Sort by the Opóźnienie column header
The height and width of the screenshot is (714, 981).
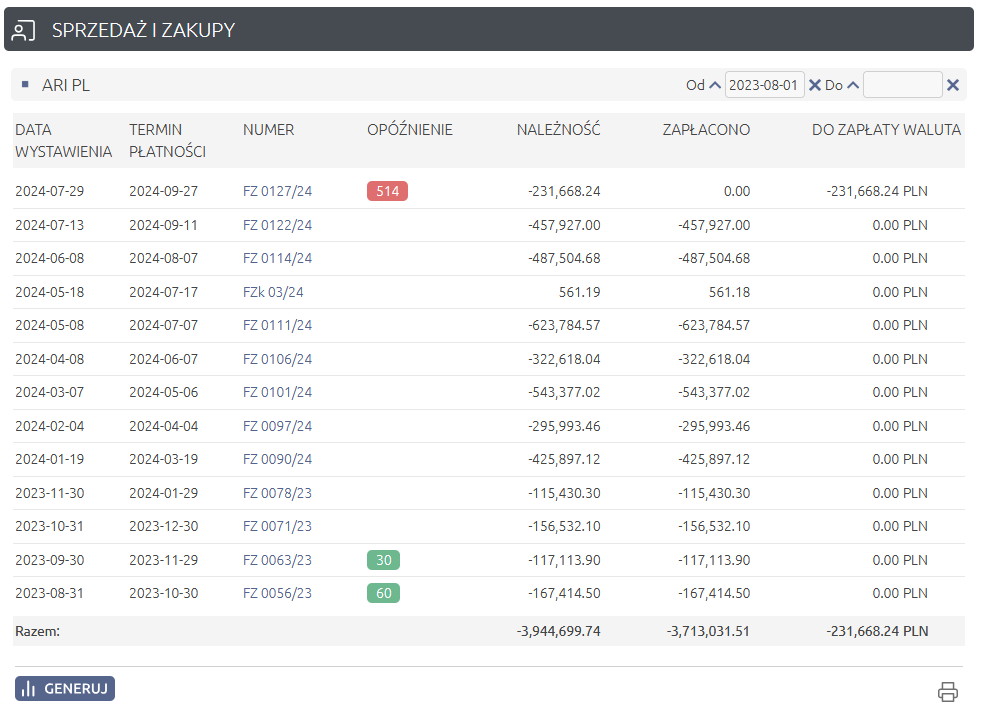coord(410,129)
